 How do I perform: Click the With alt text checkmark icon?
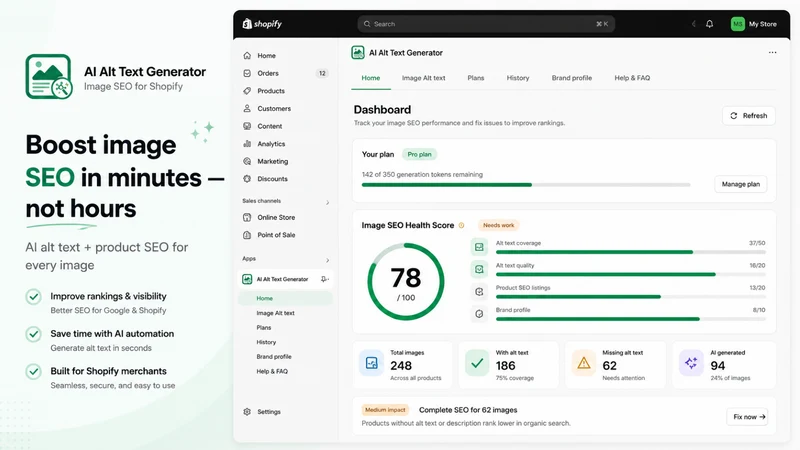tap(477, 363)
